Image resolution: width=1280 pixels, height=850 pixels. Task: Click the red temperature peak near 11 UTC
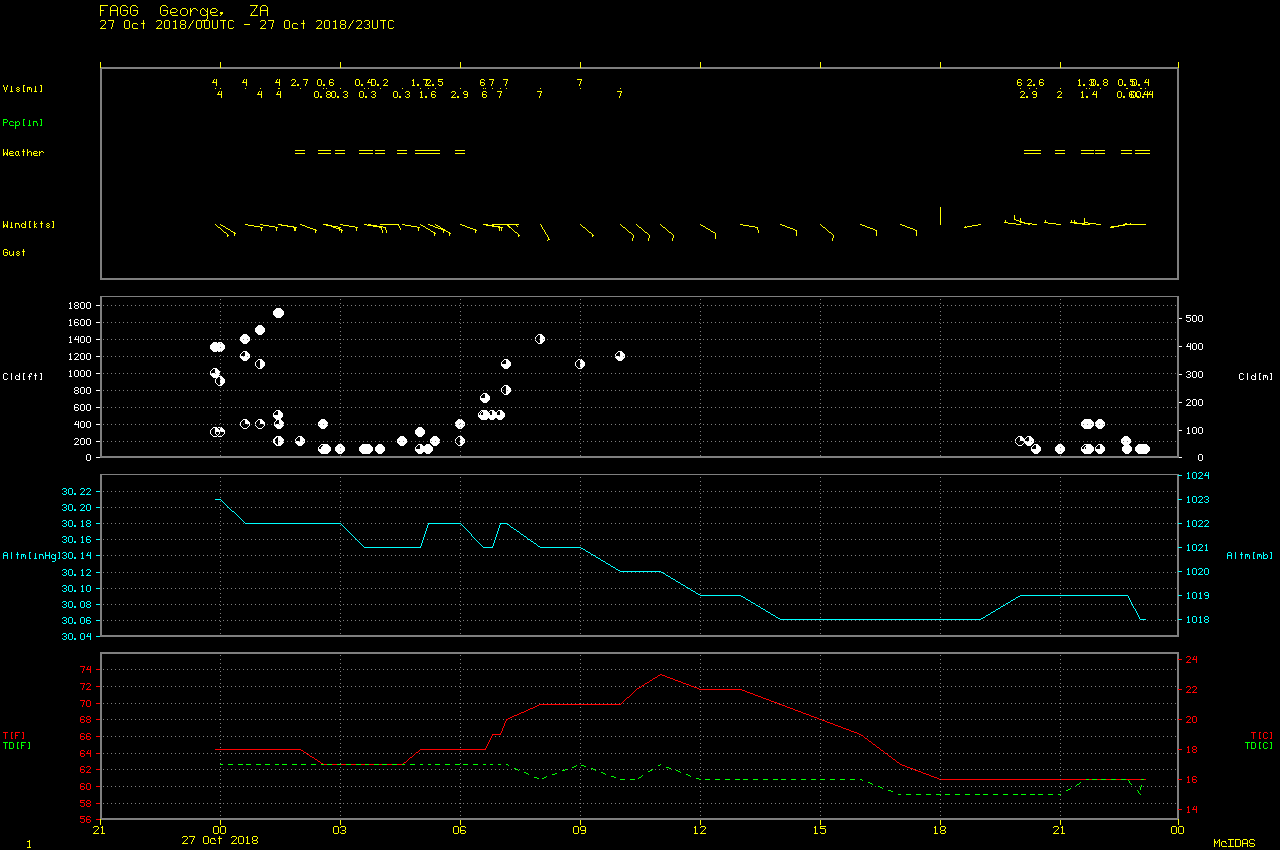[x=660, y=674]
